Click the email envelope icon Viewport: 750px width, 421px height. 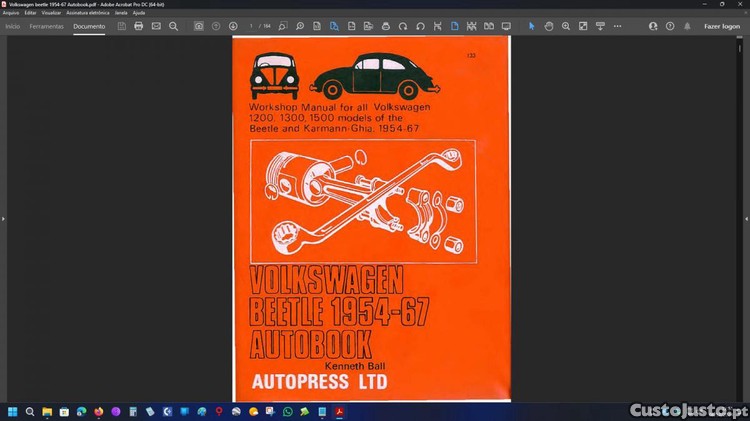point(156,26)
